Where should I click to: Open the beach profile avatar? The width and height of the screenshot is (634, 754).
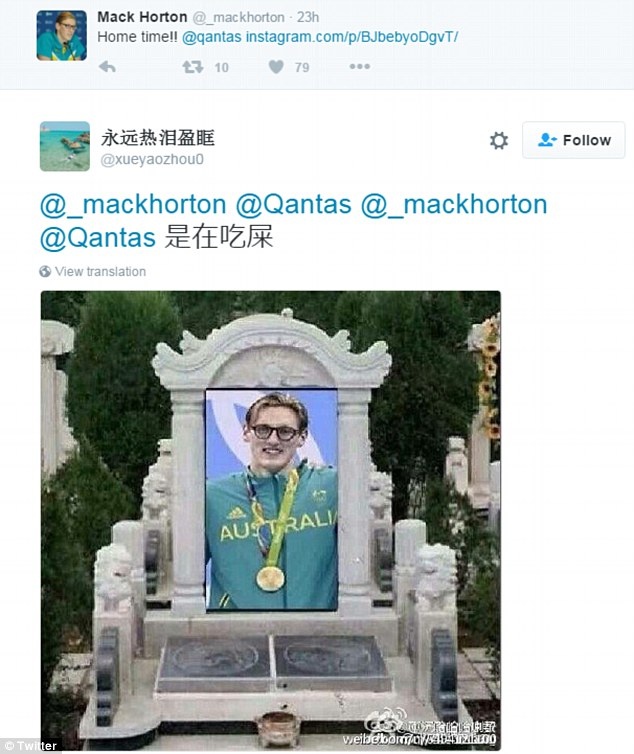pyautogui.click(x=65, y=146)
